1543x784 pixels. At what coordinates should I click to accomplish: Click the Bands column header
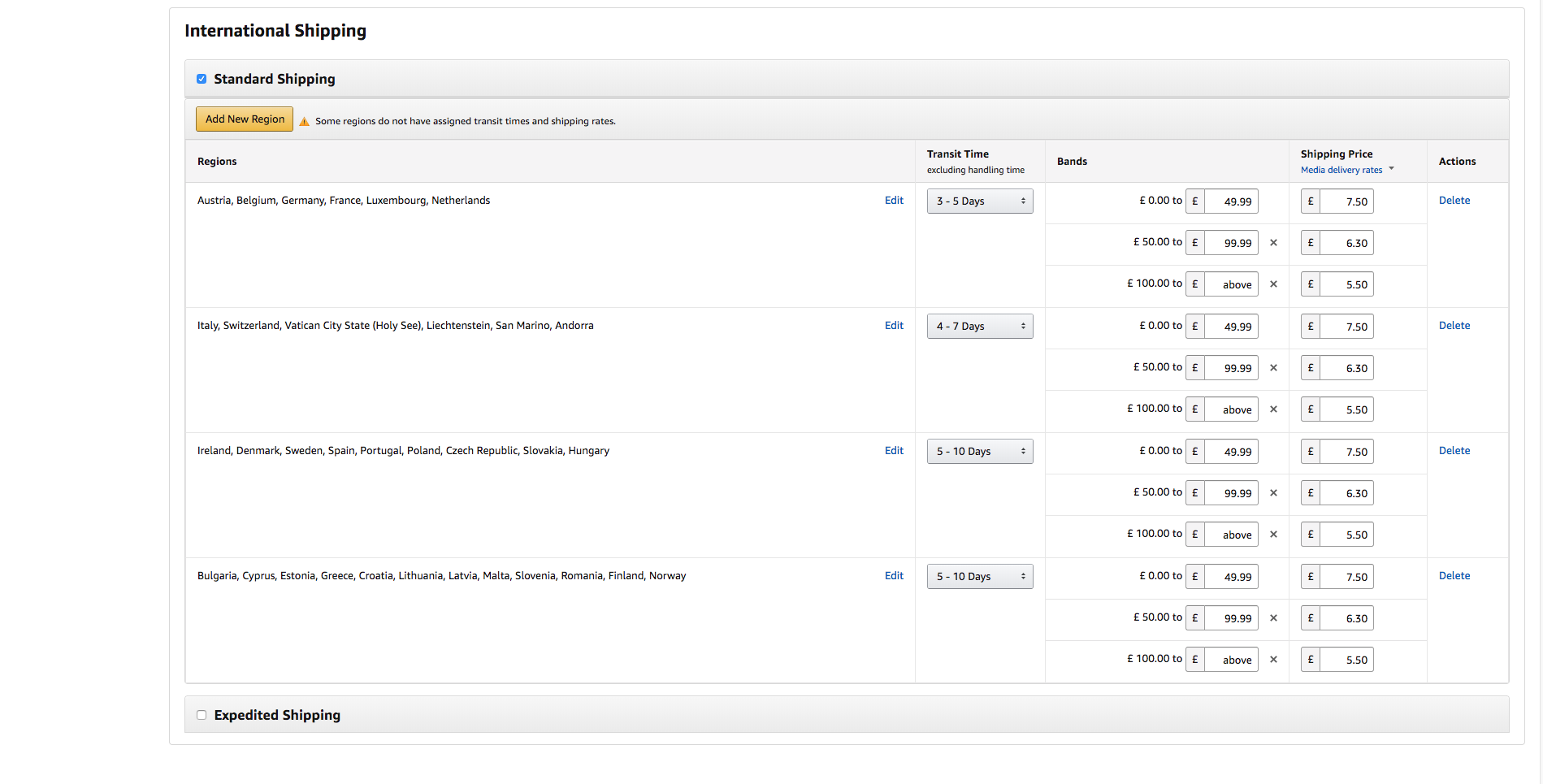[1072, 161]
